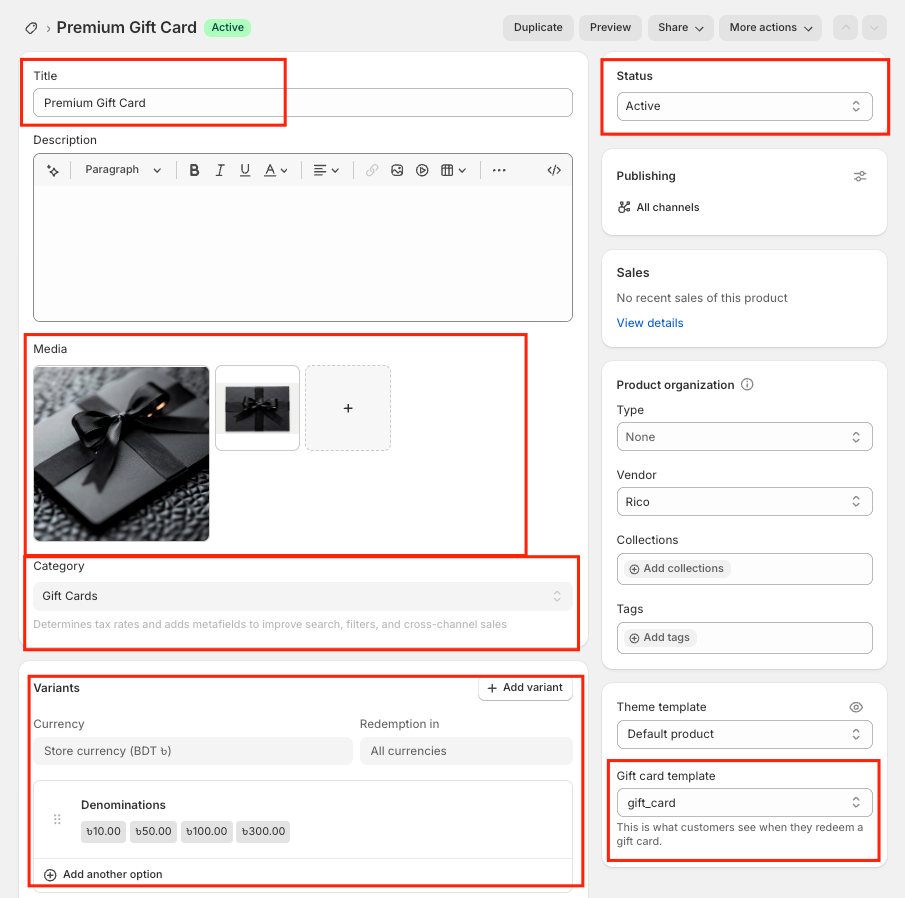Viewport: 905px width, 898px height.
Task: Open more formatting options ellipsis
Action: pyautogui.click(x=499, y=170)
